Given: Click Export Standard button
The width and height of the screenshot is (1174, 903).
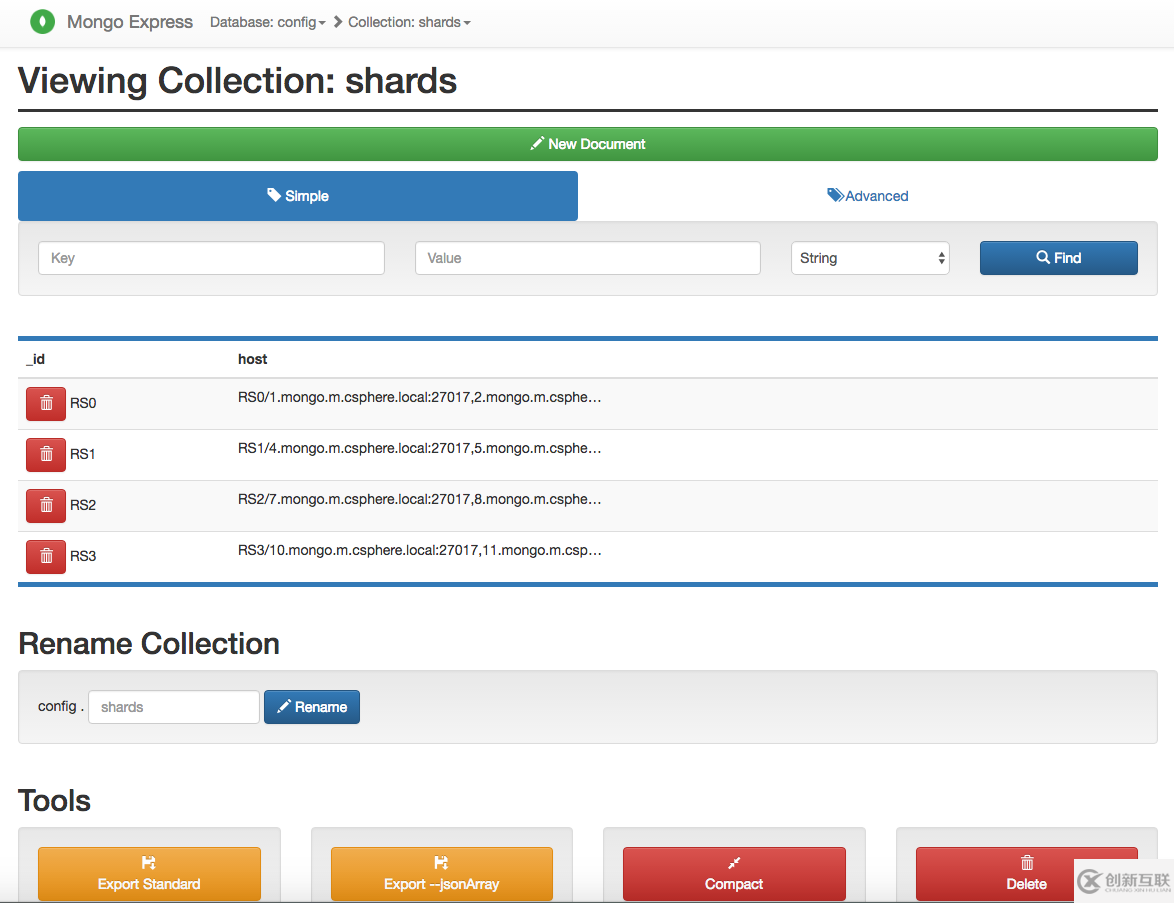Looking at the screenshot, I should (x=149, y=874).
